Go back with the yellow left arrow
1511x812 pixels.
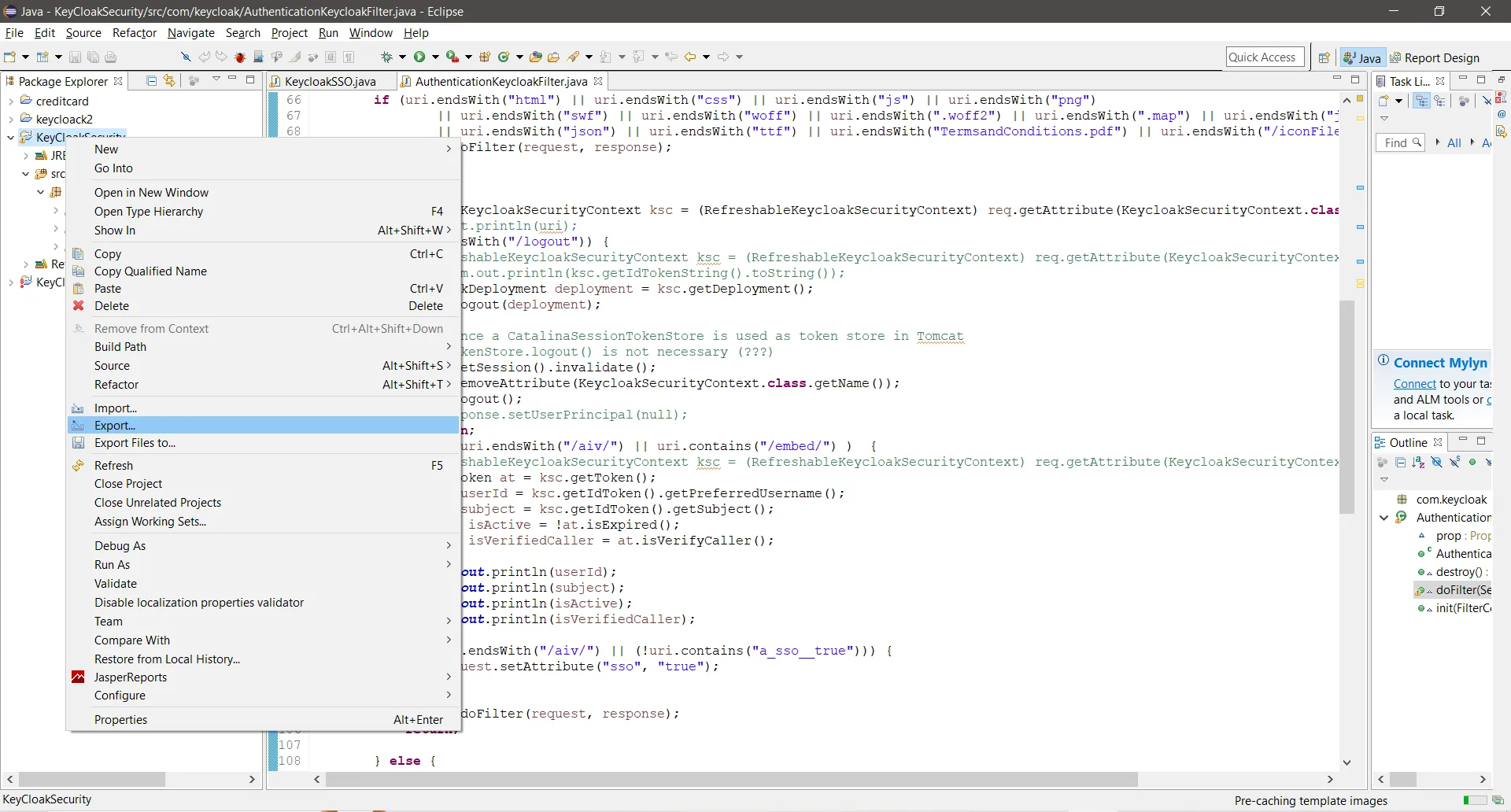click(x=690, y=57)
